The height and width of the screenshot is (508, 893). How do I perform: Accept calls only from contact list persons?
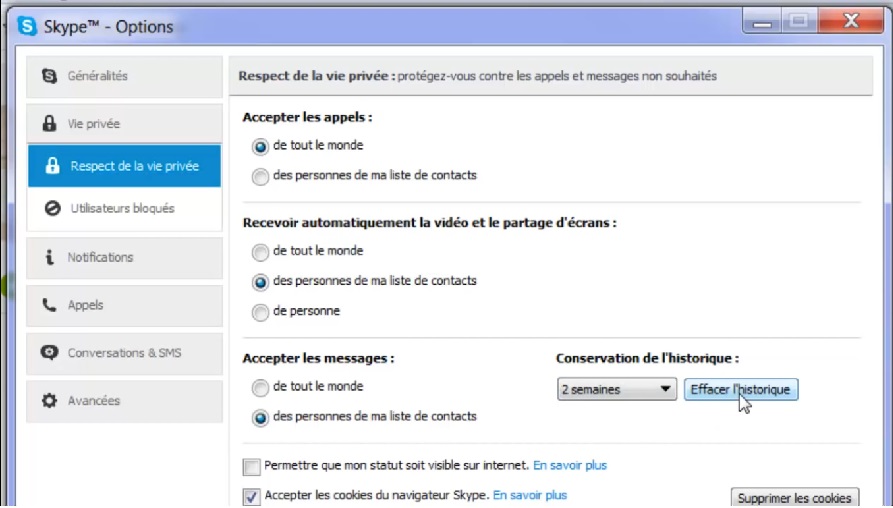[x=260, y=177]
